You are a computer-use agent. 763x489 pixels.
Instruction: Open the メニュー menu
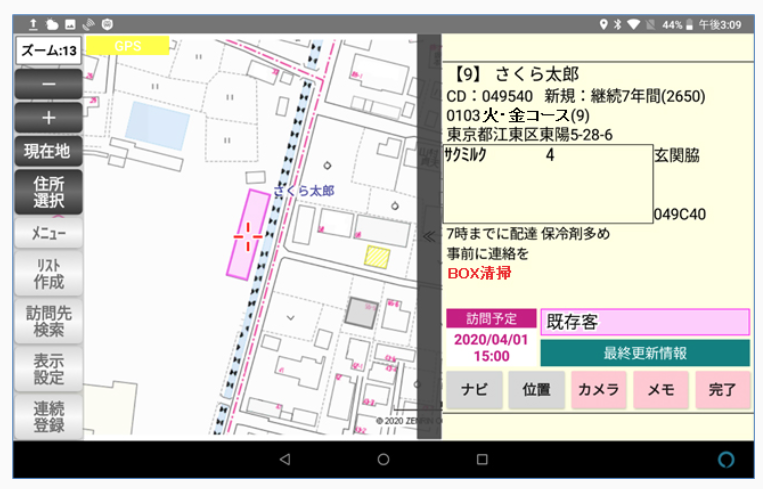[48, 233]
